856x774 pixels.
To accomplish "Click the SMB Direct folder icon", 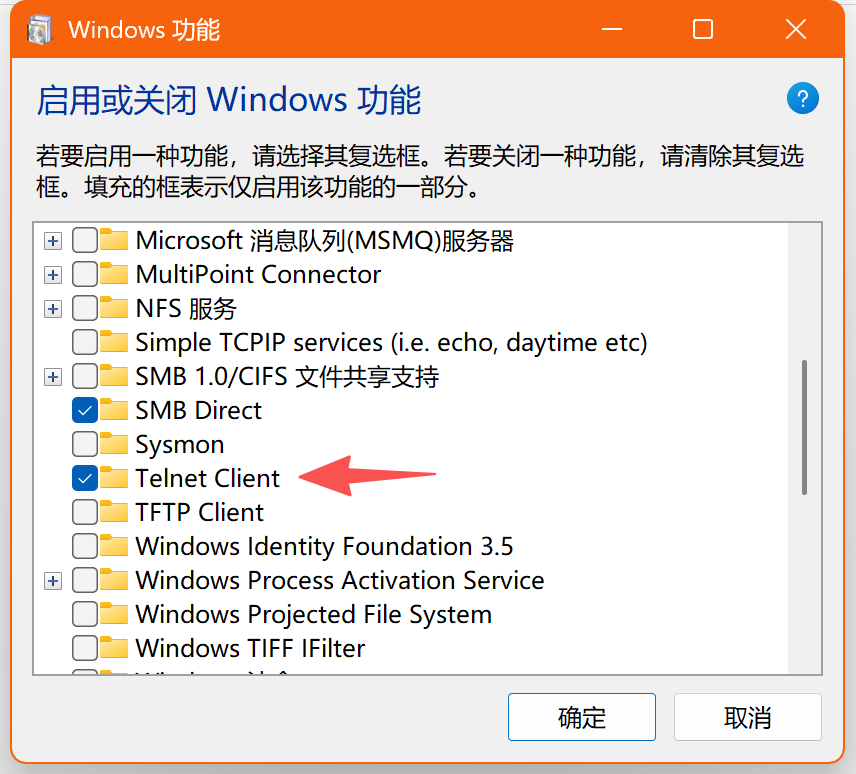I will 115,410.
